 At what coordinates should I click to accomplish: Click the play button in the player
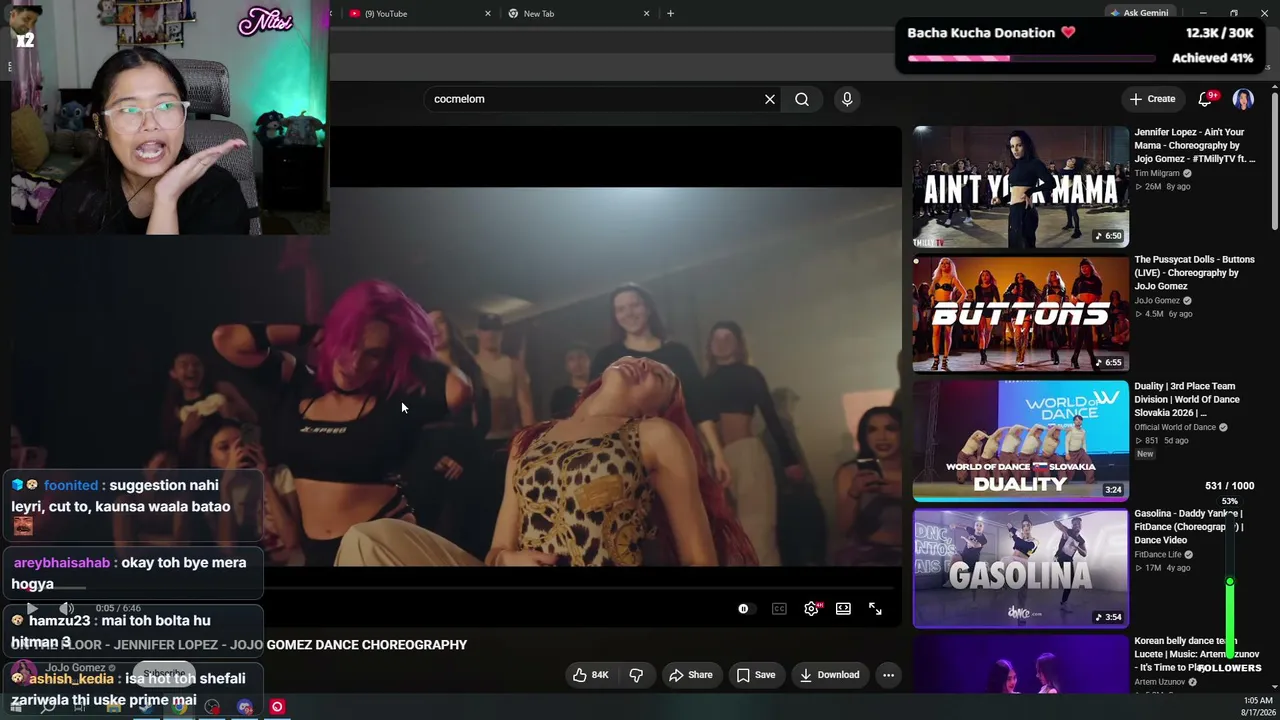point(32,608)
